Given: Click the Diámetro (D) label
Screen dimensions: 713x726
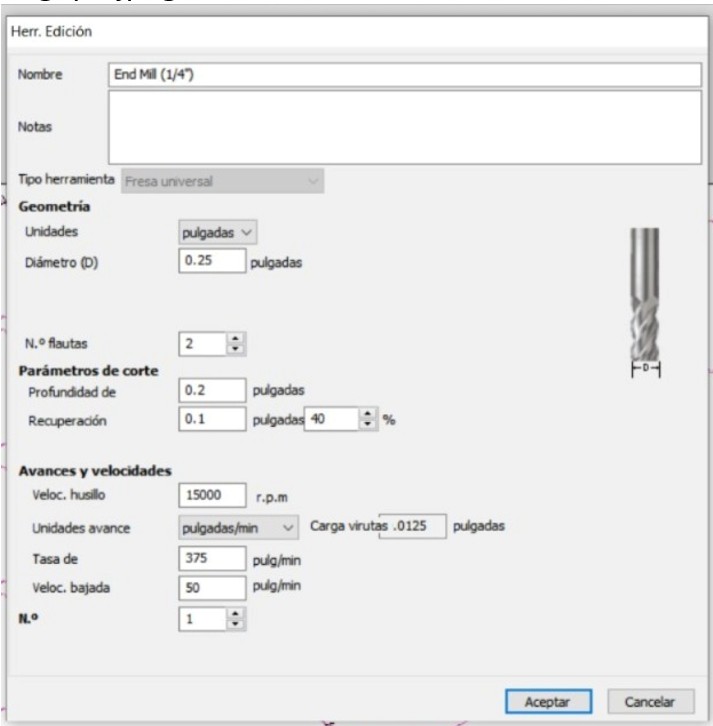Looking at the screenshot, I should point(61,263).
